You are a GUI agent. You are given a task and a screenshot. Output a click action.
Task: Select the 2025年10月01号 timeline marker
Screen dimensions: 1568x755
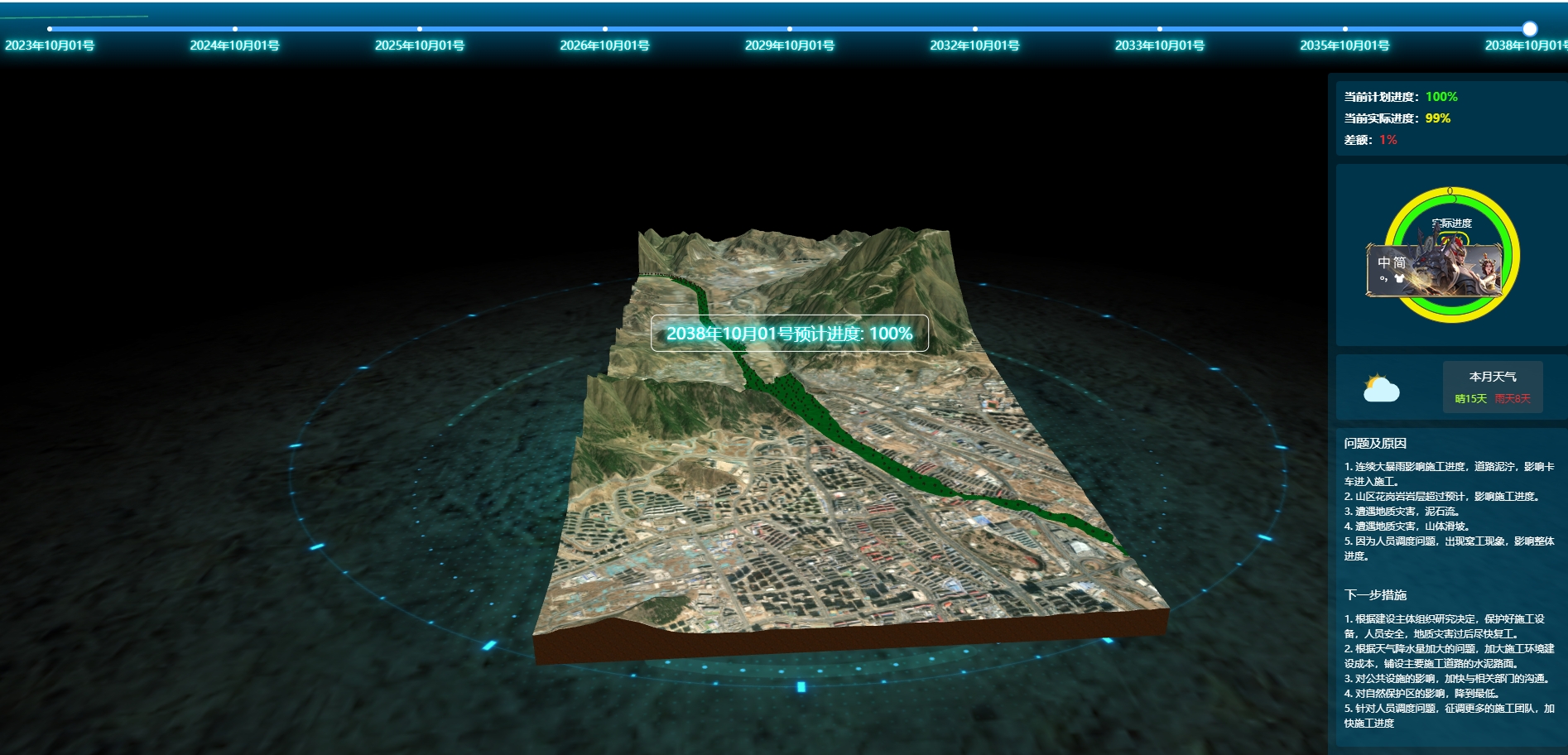[420, 29]
